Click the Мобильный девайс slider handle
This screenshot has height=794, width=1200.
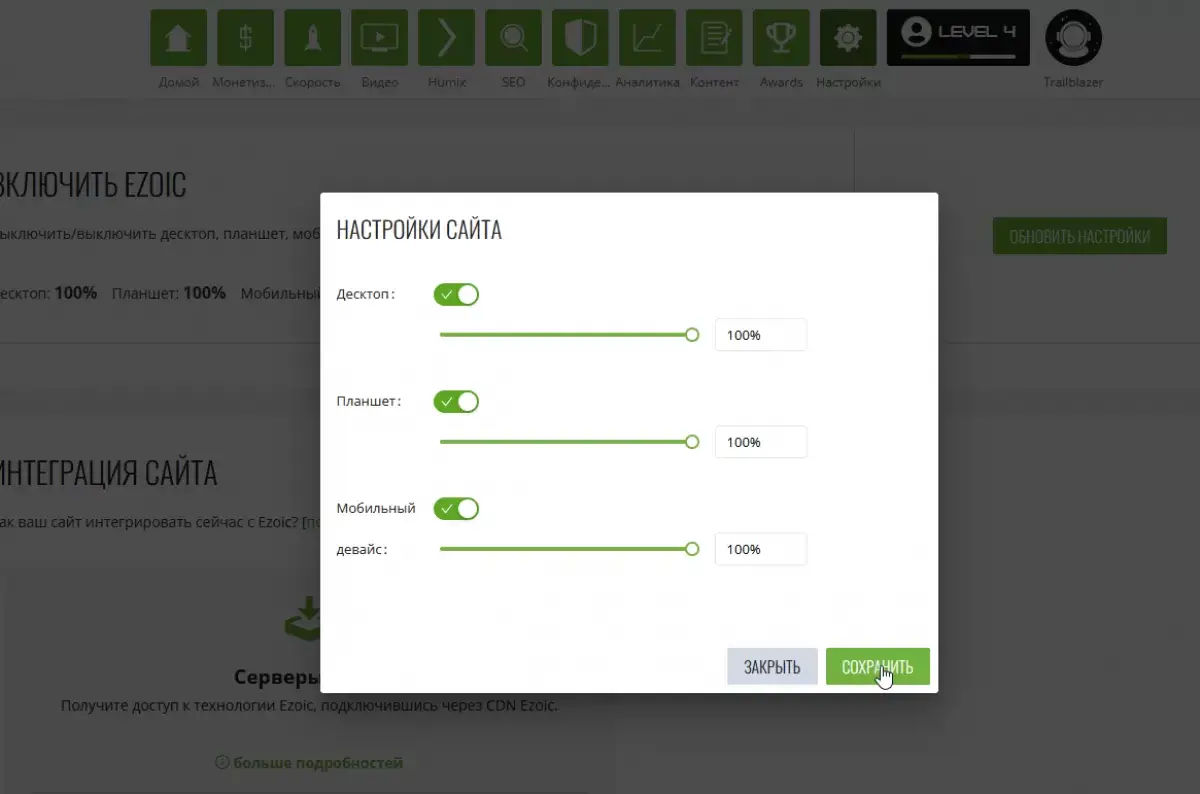point(692,549)
